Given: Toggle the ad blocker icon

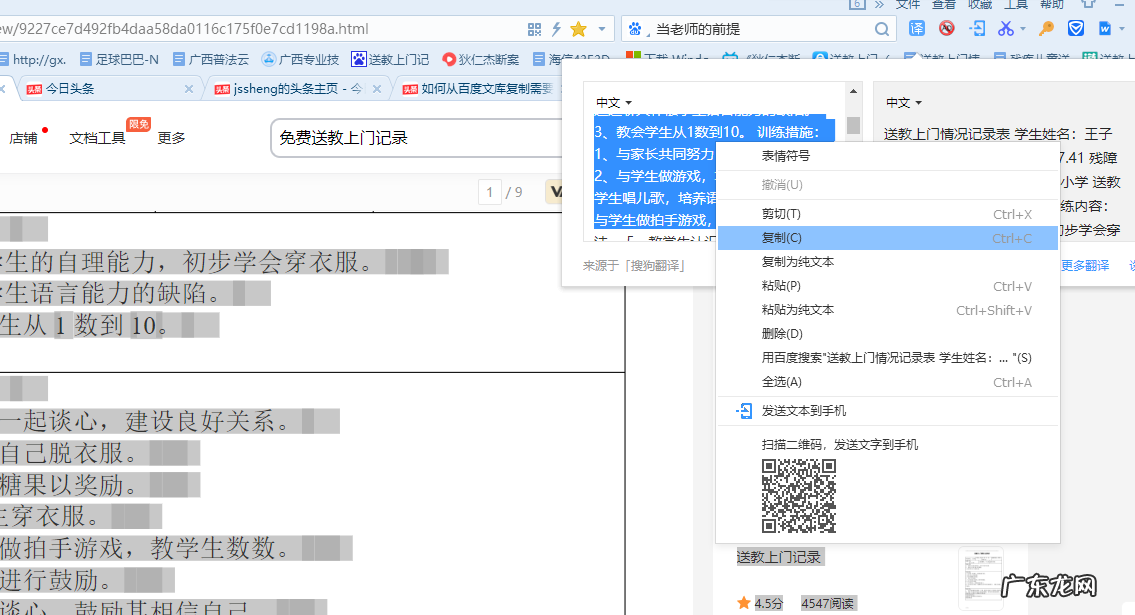Looking at the screenshot, I should [946, 27].
